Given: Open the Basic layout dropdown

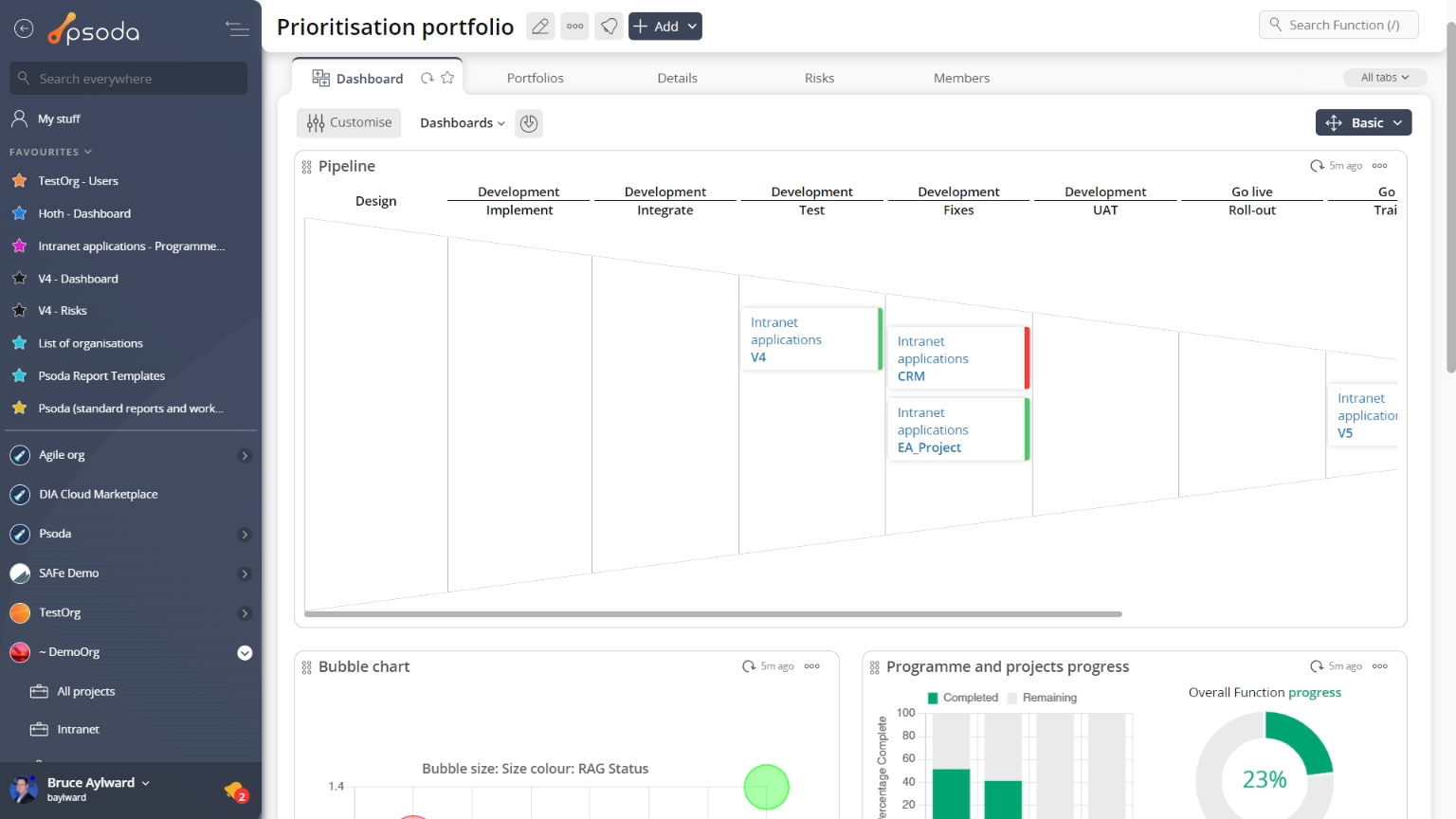Looking at the screenshot, I should (x=1363, y=122).
